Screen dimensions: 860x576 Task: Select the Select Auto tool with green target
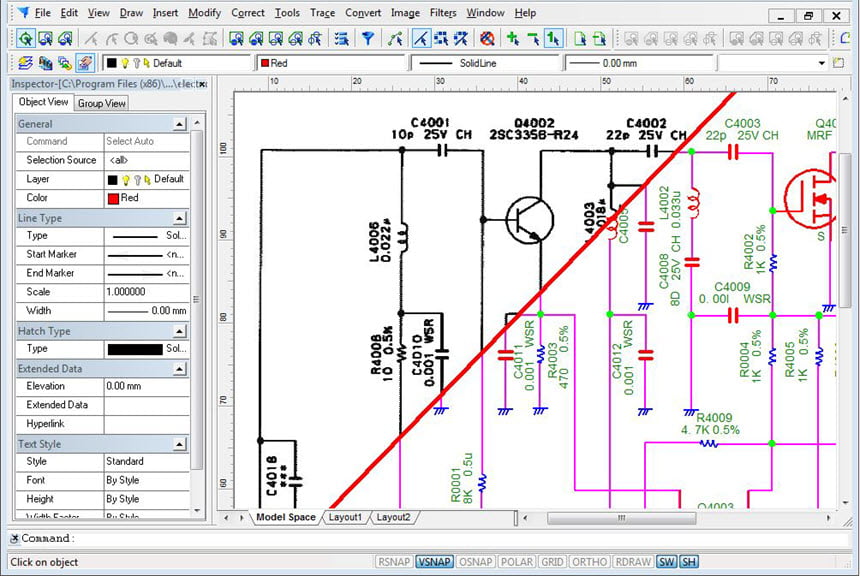tap(25, 38)
